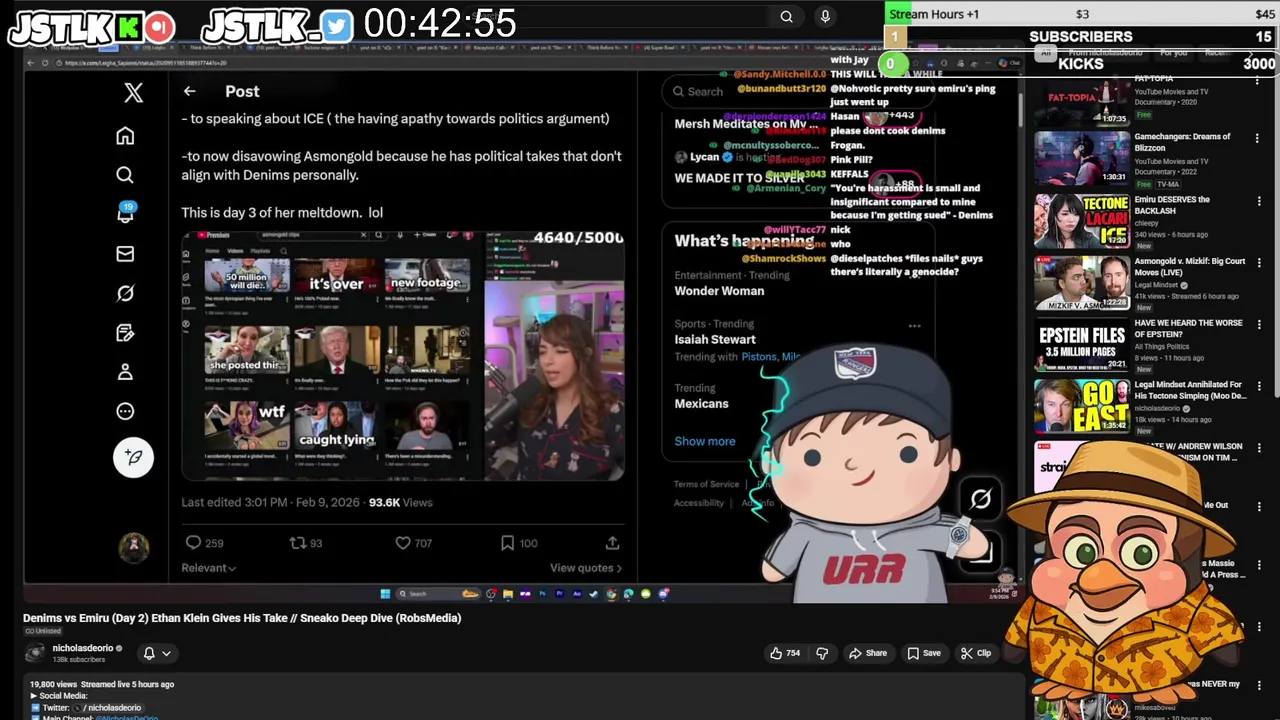Bookmark the post showing 100
Screen dimensions: 1280x720
(x=507, y=542)
